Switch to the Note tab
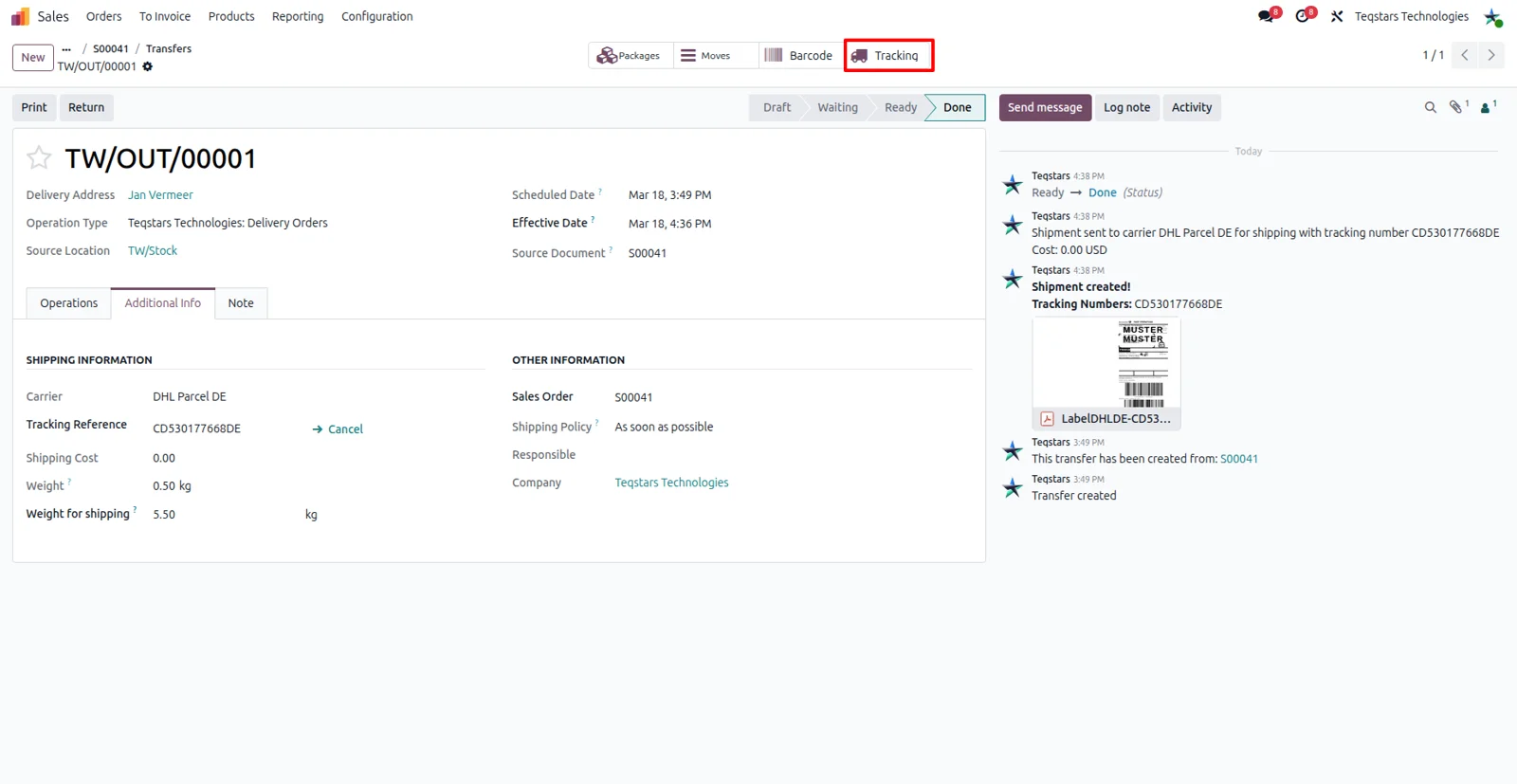Viewport: 1517px width, 784px height. pos(241,303)
